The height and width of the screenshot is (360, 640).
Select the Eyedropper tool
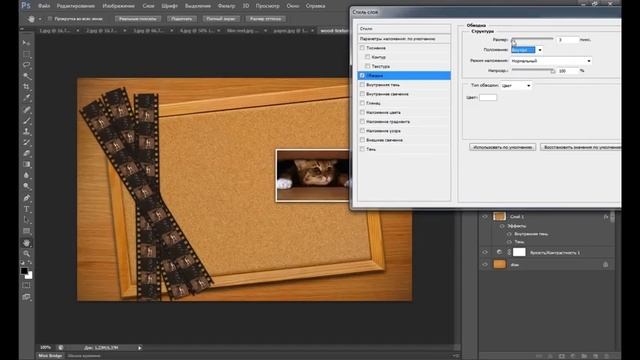tap(27, 98)
